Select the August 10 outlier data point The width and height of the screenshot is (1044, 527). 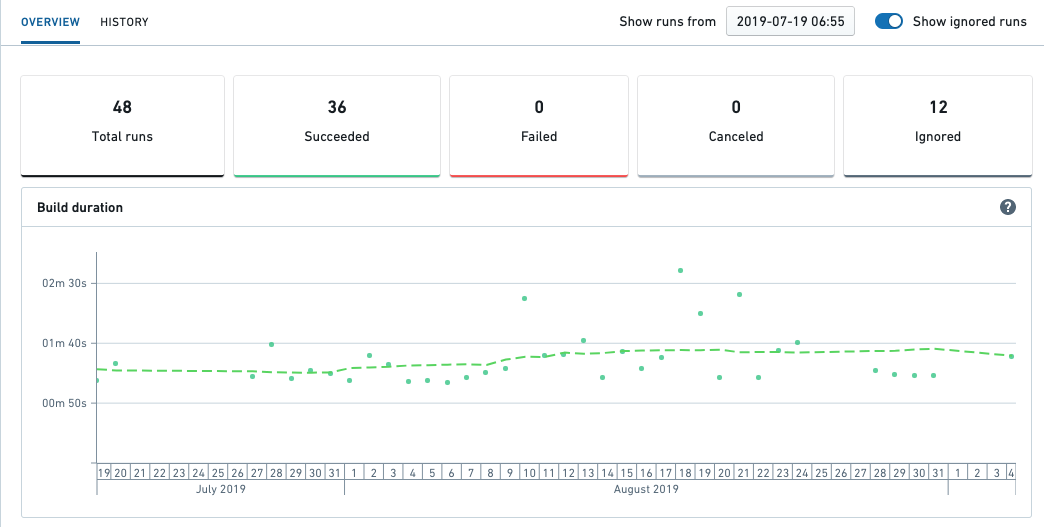[x=525, y=299]
